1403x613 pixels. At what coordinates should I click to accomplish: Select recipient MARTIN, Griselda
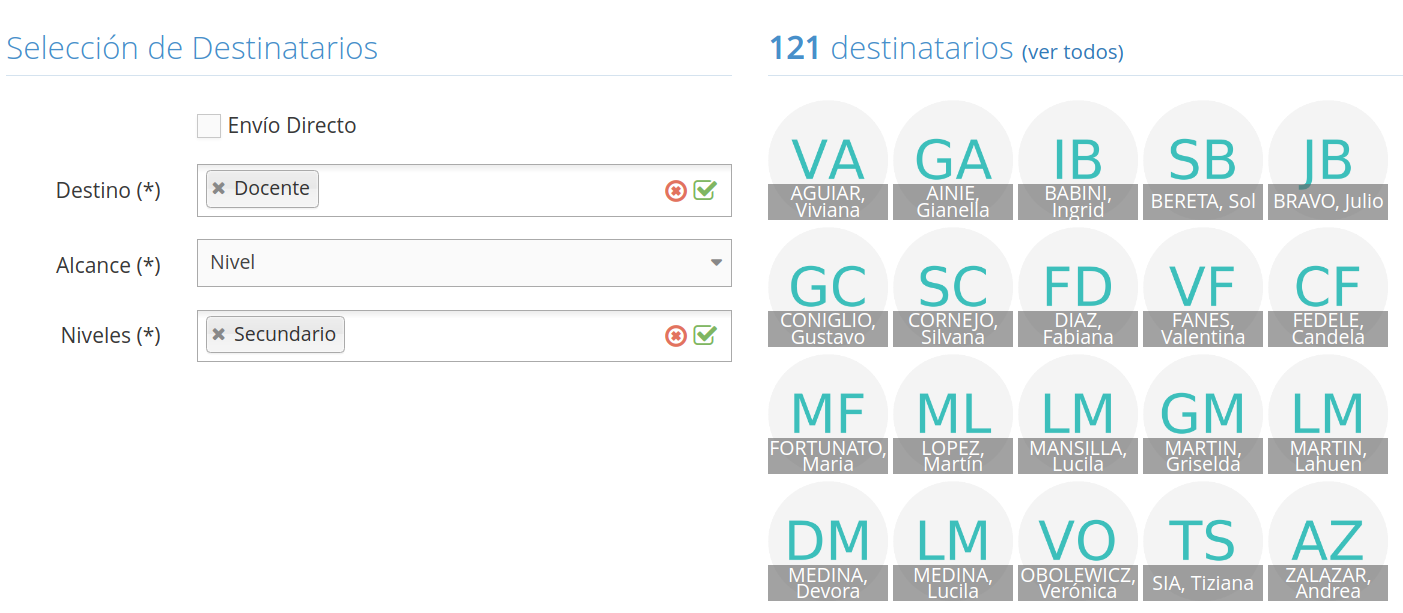pyautogui.click(x=1203, y=414)
